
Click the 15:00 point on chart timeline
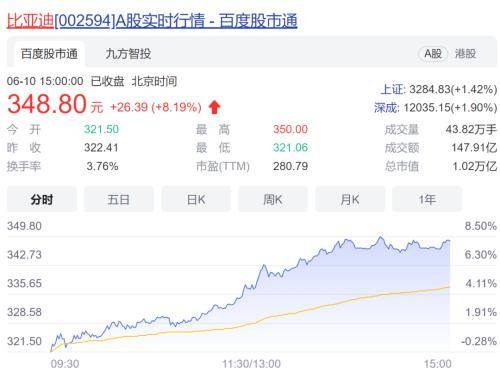[437, 364]
